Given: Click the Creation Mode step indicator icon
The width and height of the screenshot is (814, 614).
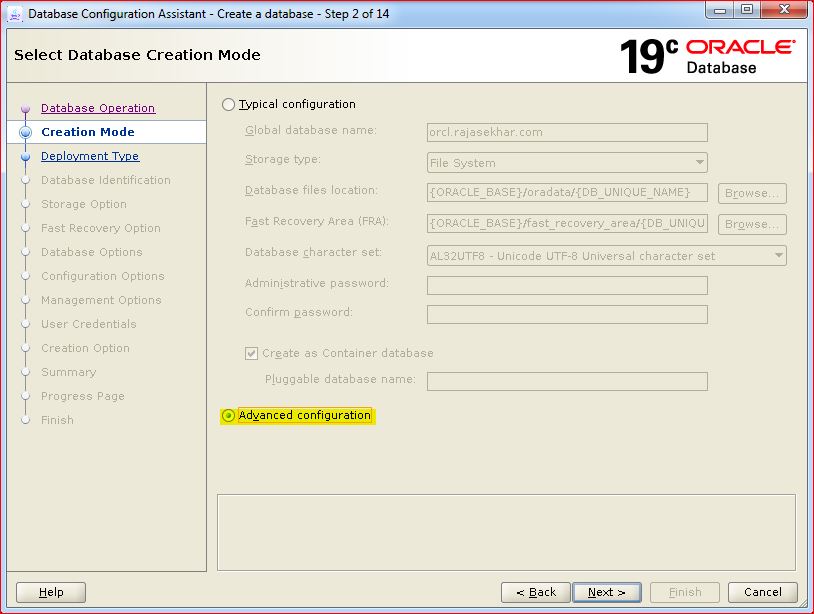Looking at the screenshot, I should click(x=26, y=132).
